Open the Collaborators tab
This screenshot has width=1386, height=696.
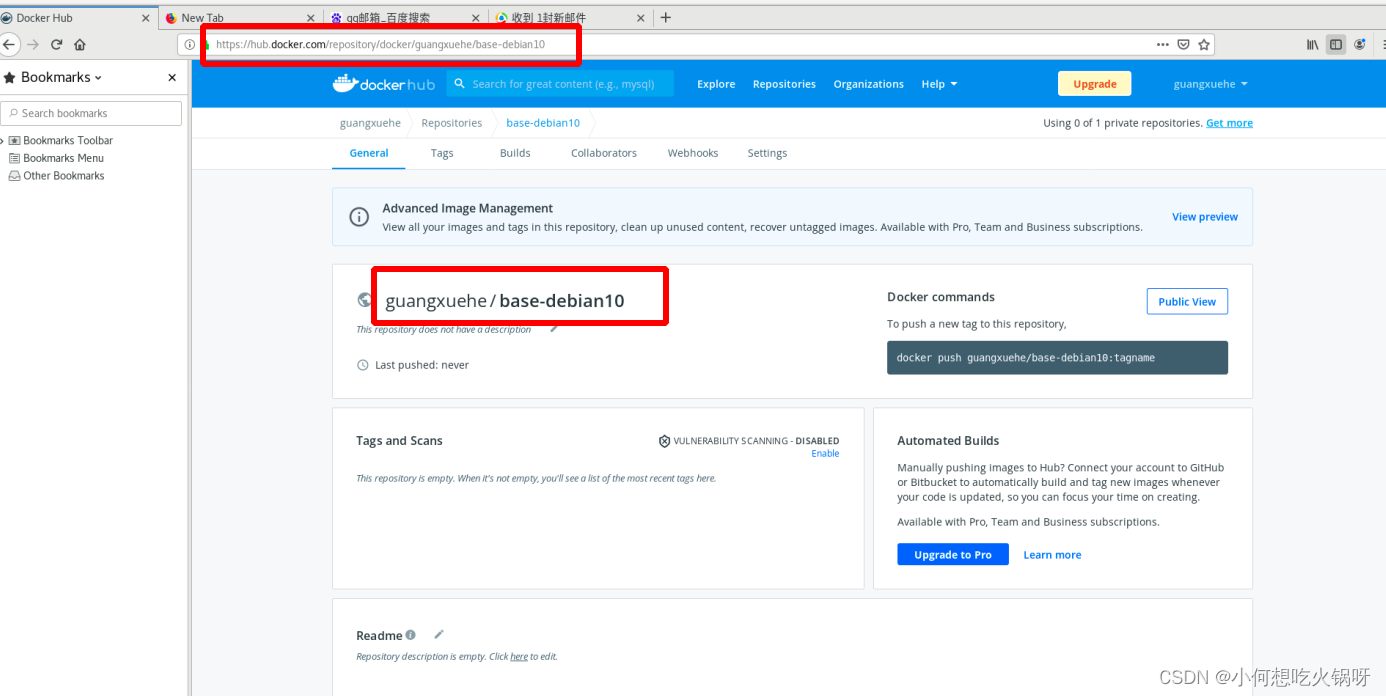point(604,153)
